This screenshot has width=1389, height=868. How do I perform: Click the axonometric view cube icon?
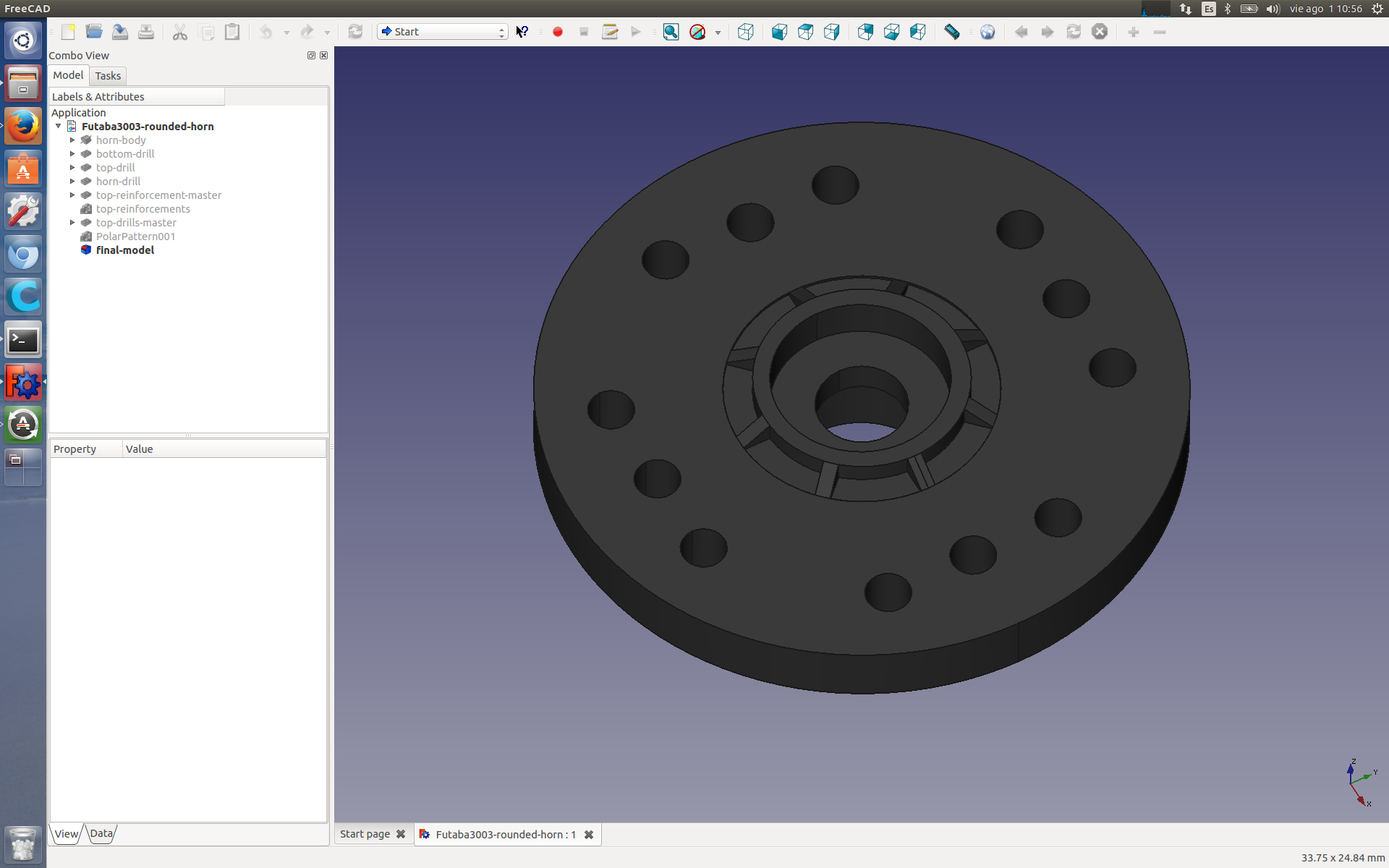tap(745, 32)
